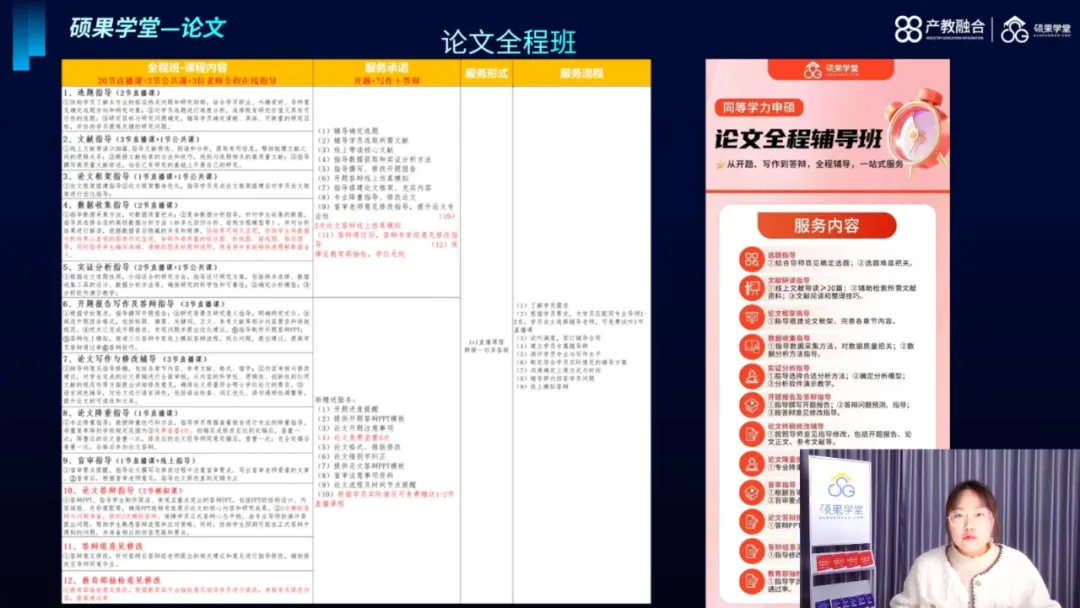Click 文献研读指导 title text in the poster list
Image resolution: width=1080 pixels, height=608 pixels.
point(789,280)
